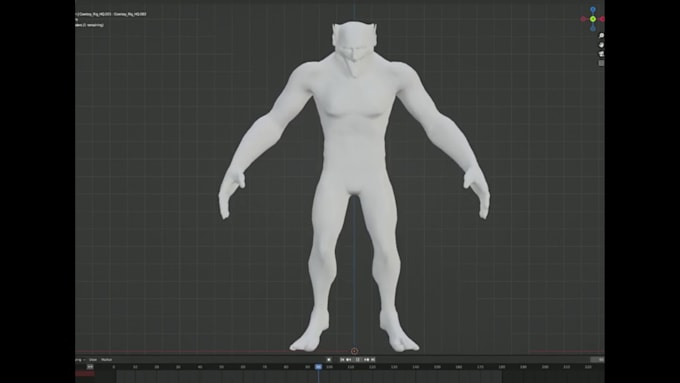Toggle the camera view icon

[x=601, y=54]
